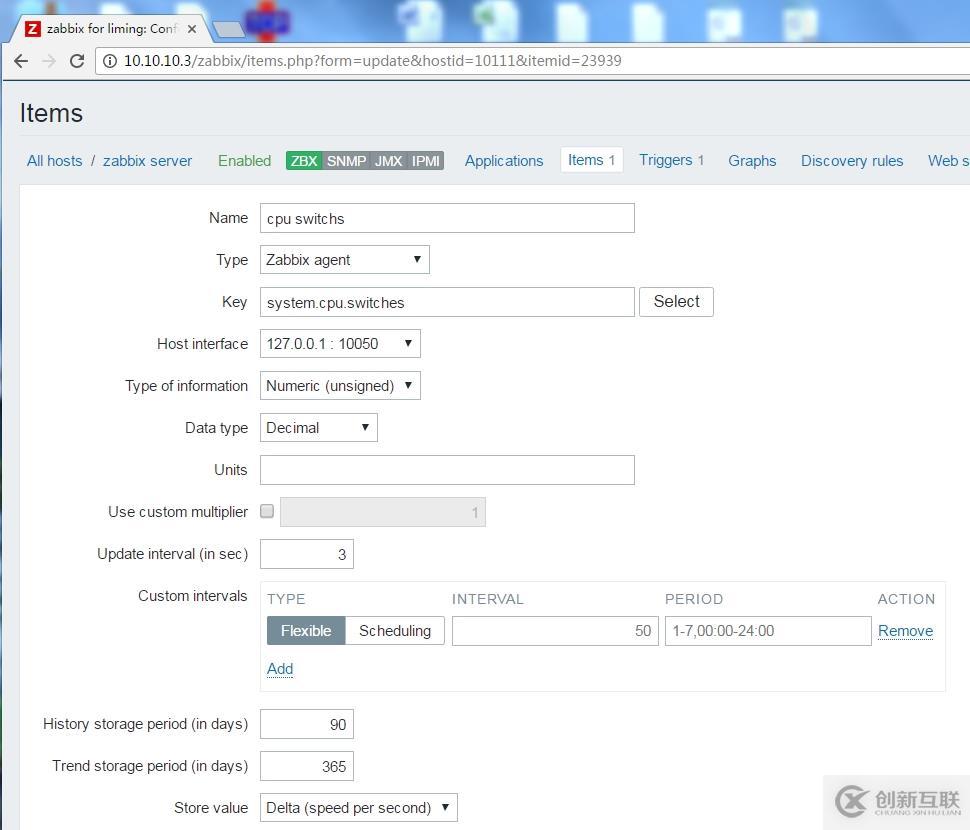970x830 pixels.
Task: Open the zabbix server host link
Action: coord(147,161)
